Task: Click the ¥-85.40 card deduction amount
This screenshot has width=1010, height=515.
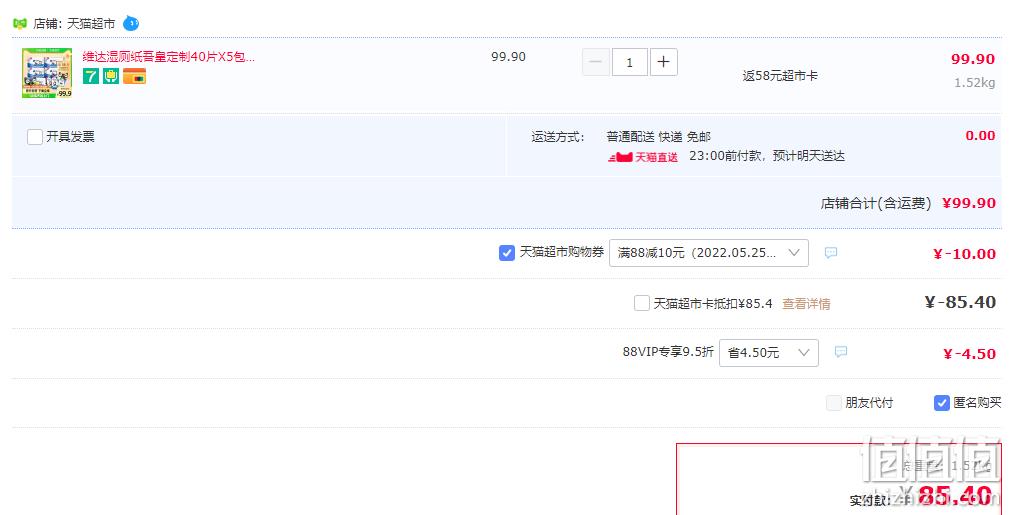Action: 960,303
